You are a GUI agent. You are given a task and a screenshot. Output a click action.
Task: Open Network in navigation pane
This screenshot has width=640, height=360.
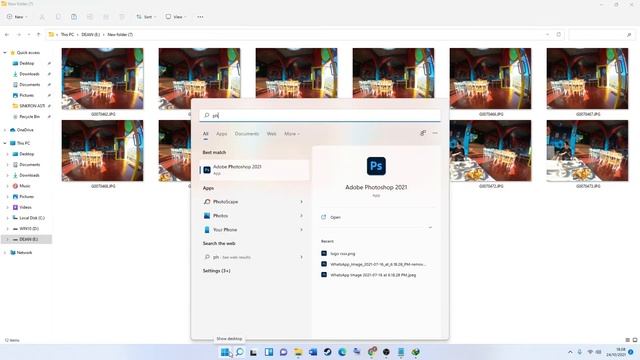point(24,253)
